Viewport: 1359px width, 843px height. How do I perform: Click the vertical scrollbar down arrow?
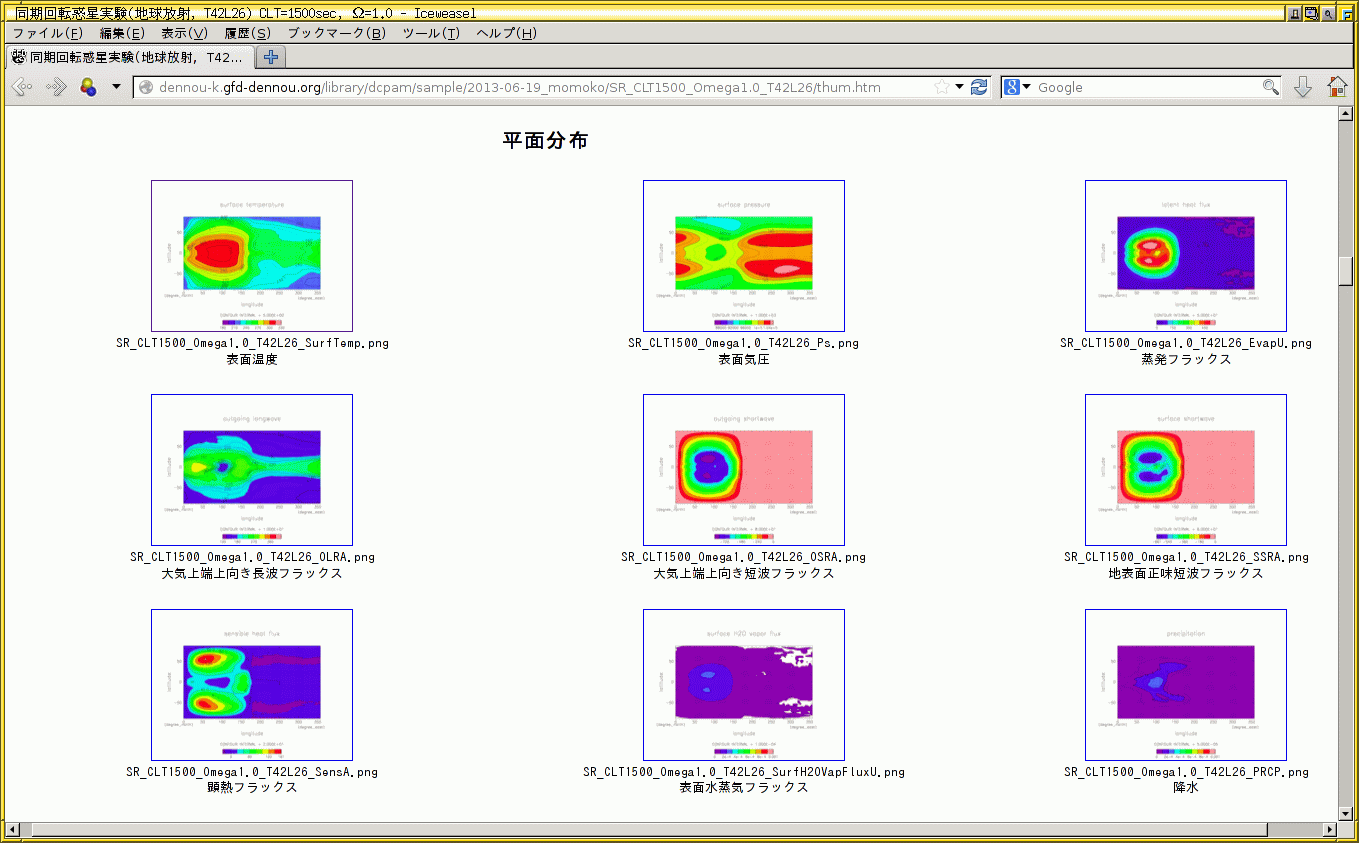tap(1345, 813)
